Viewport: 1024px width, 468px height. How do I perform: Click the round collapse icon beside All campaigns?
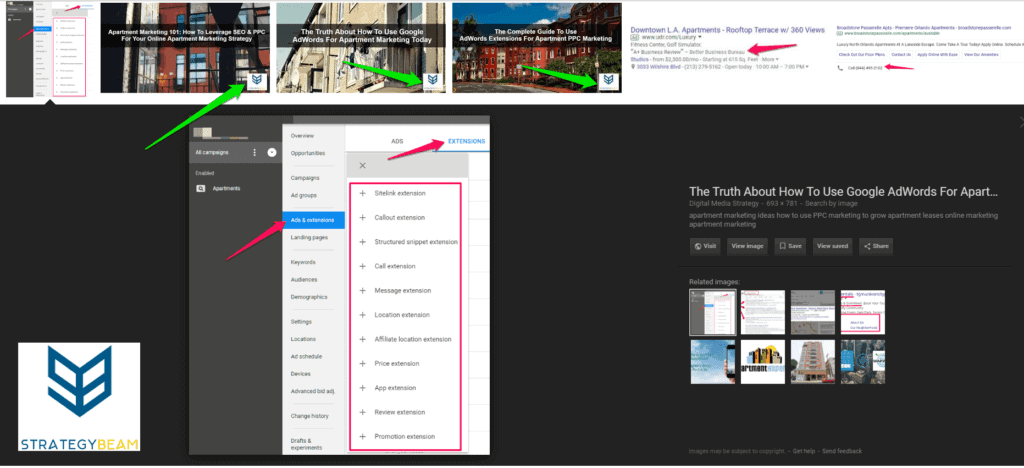tap(272, 152)
